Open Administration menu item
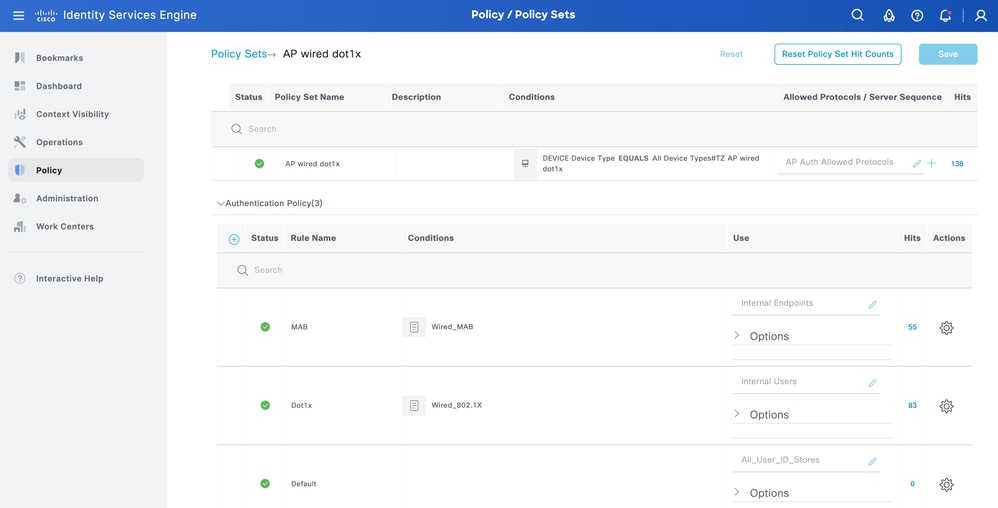 76,198
